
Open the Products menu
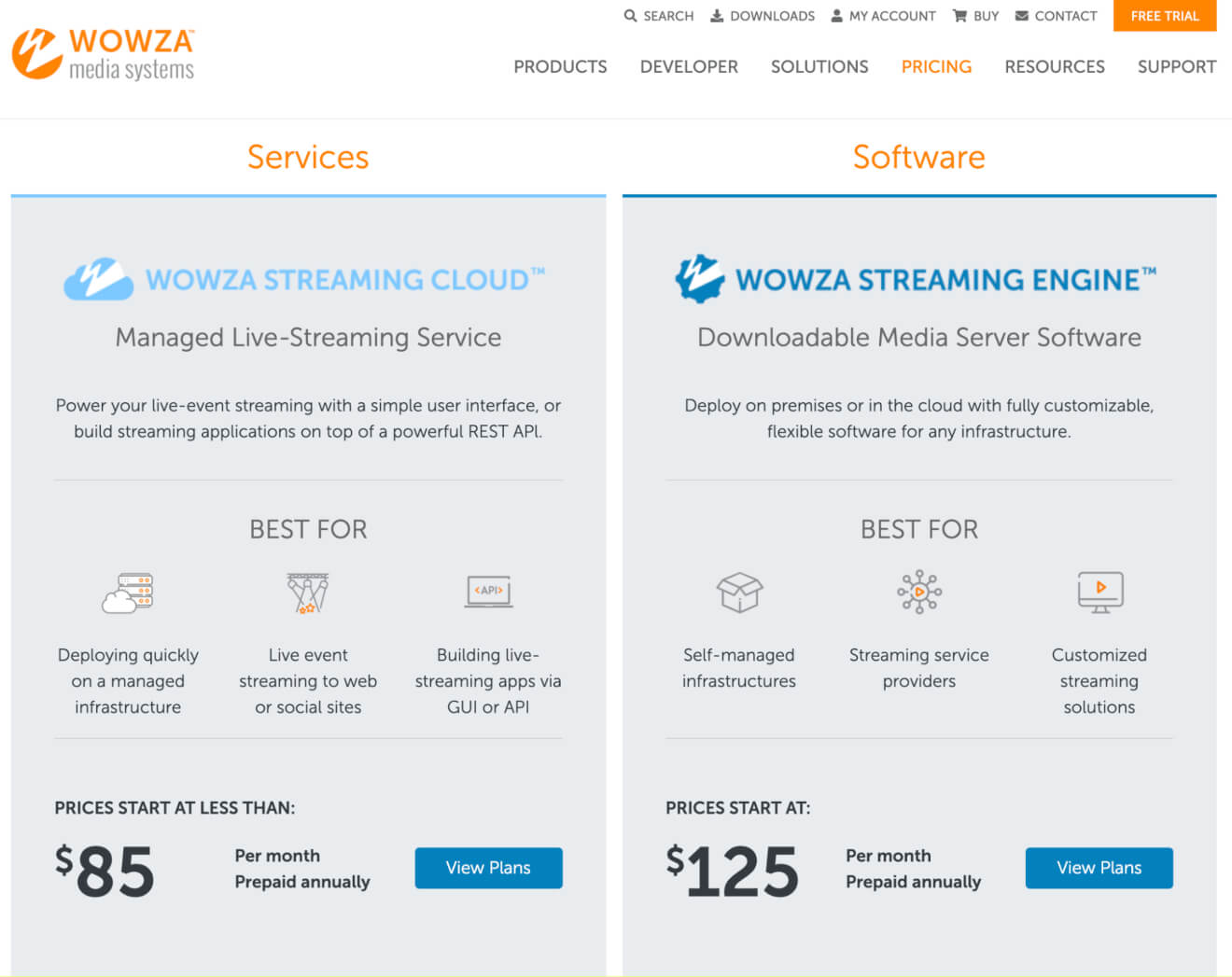coord(560,67)
